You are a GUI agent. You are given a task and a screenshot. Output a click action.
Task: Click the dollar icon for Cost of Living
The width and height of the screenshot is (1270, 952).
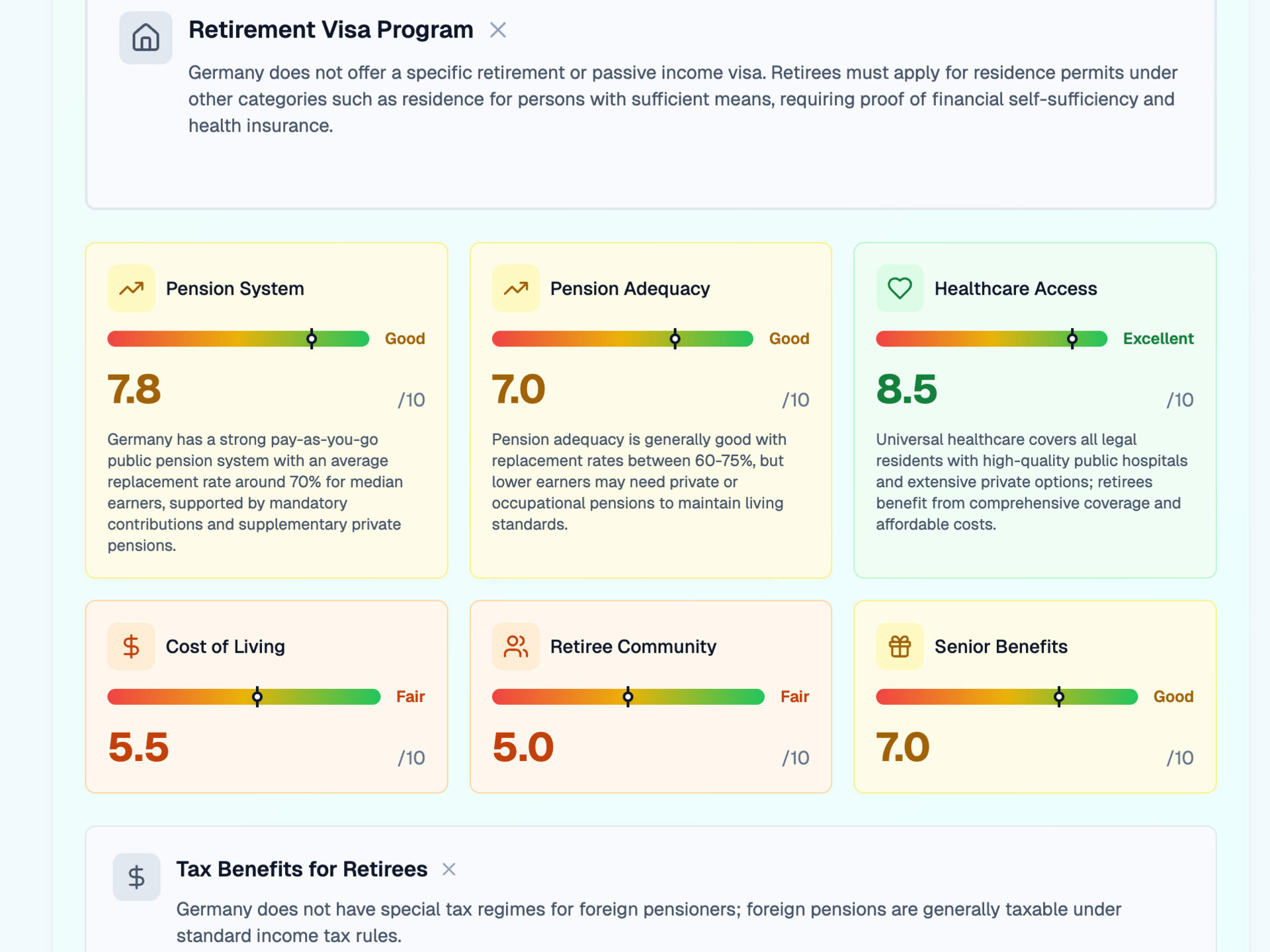[x=131, y=646]
